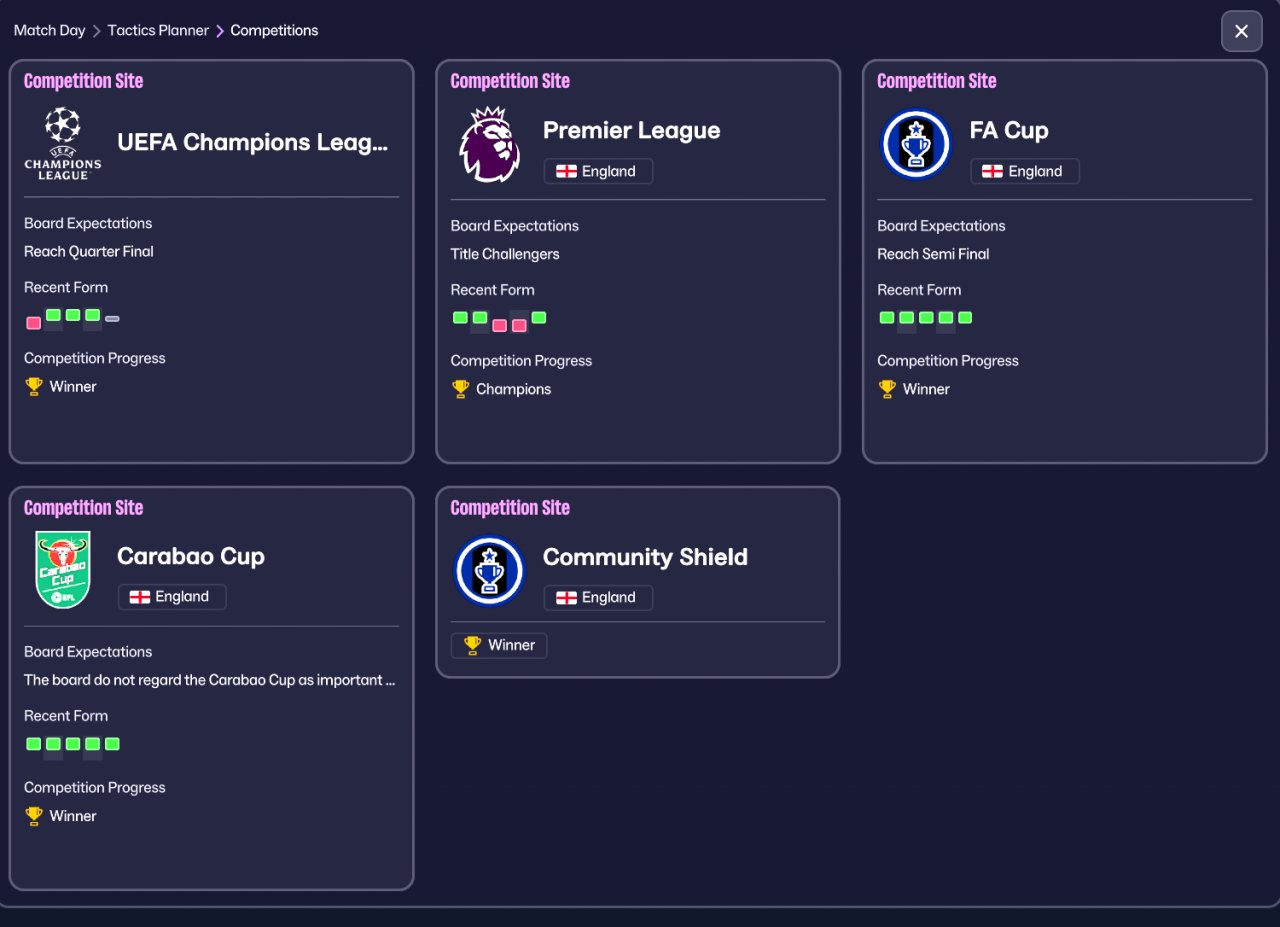The height and width of the screenshot is (927, 1280).
Task: Click 'Board Expectations' label in FA Cup card
Action: coord(941,226)
